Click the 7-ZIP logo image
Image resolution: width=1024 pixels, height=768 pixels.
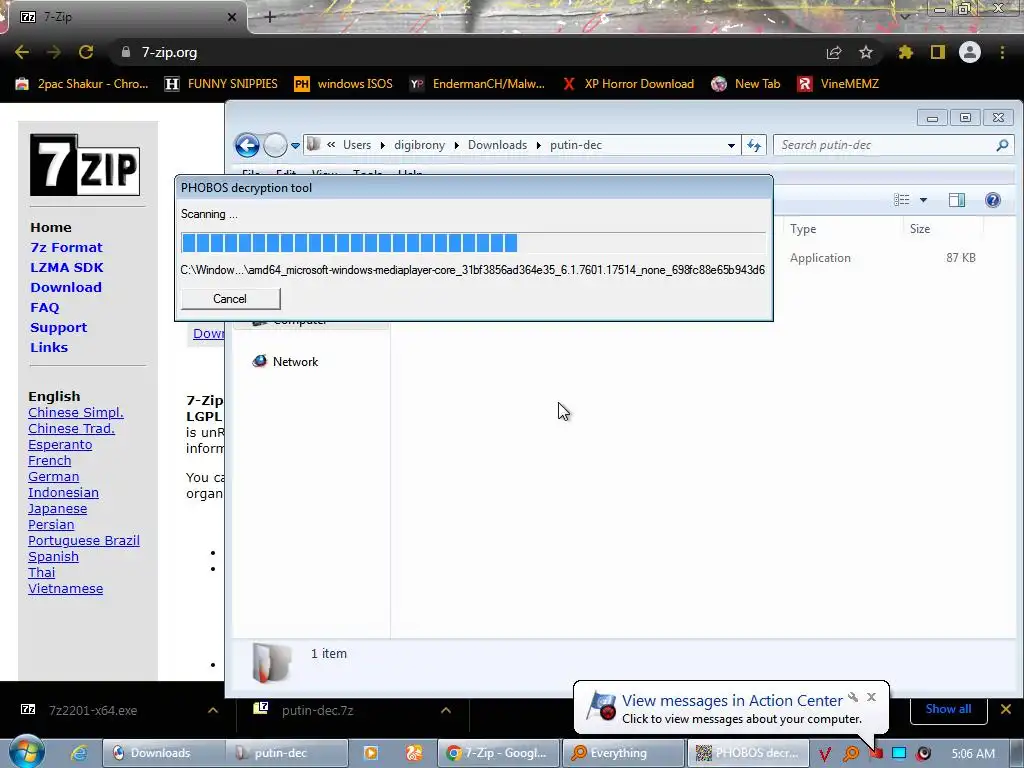[85, 165]
